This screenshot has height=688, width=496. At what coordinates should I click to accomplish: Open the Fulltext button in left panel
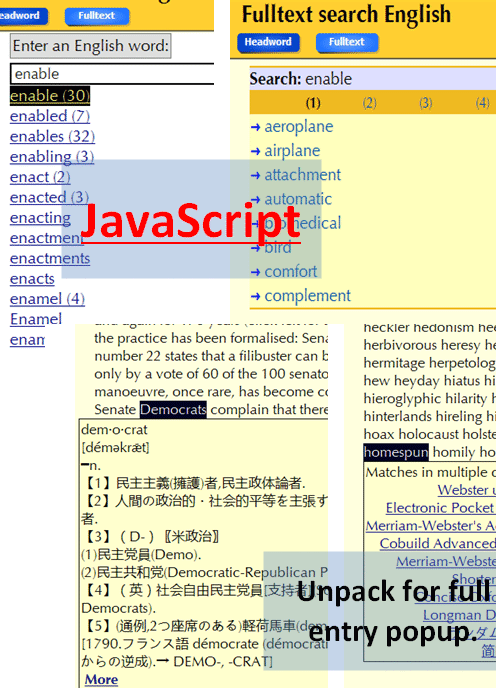click(x=97, y=16)
